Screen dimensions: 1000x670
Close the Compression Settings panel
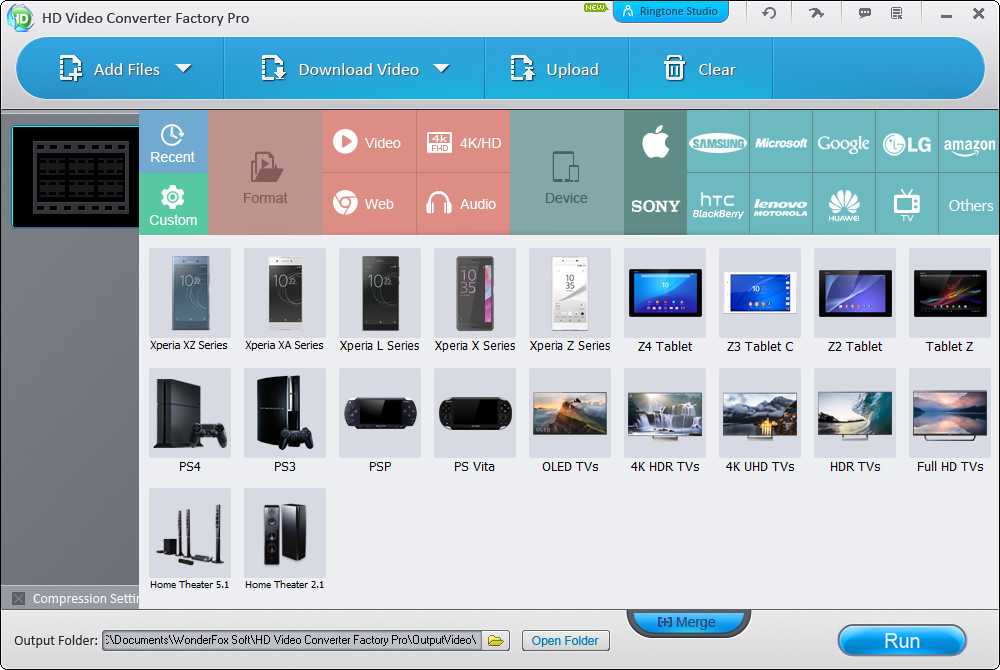(x=18, y=599)
